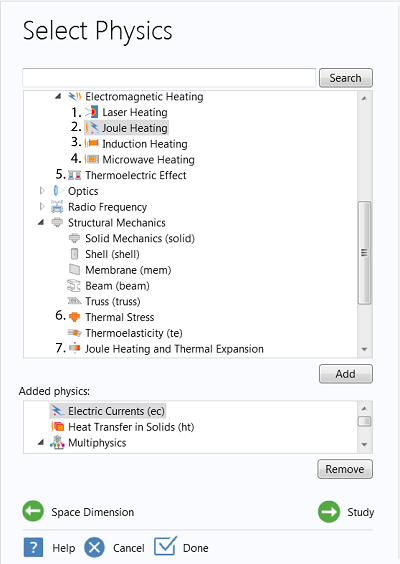Click the blue Cancel X icon
Image resolution: width=400 pixels, height=564 pixels.
(x=95, y=547)
